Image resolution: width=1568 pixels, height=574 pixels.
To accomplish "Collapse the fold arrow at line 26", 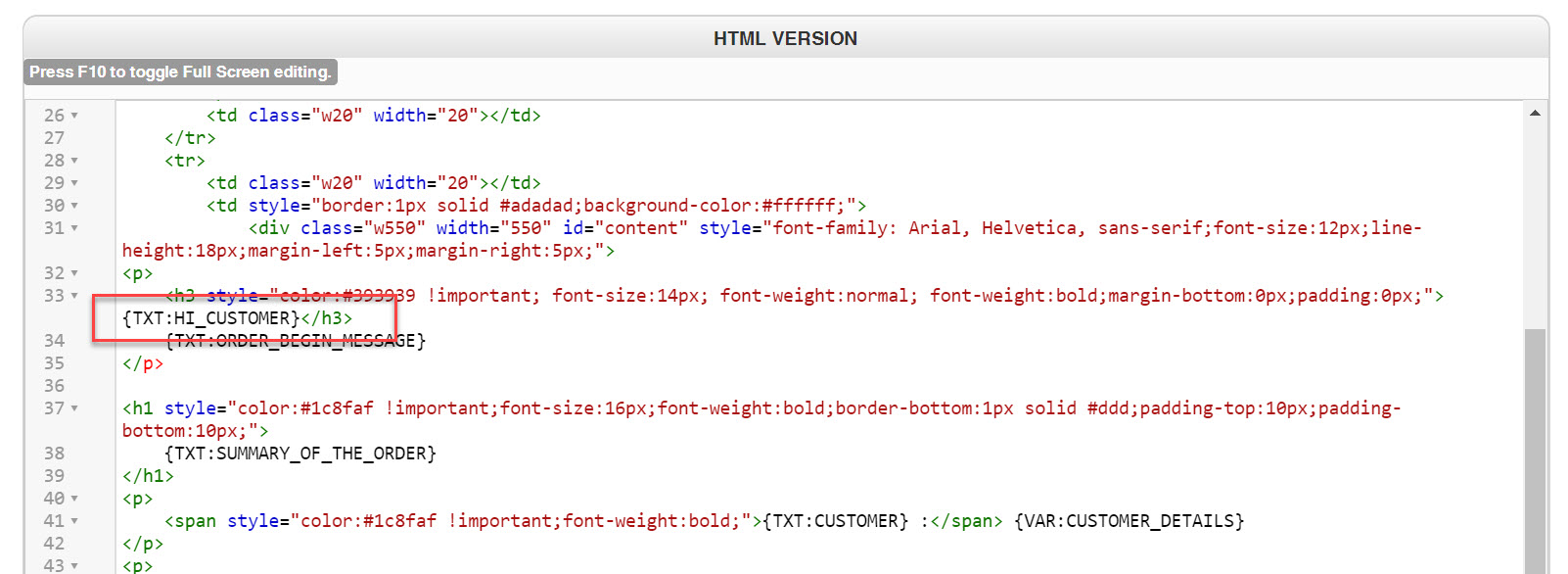I will [74, 116].
